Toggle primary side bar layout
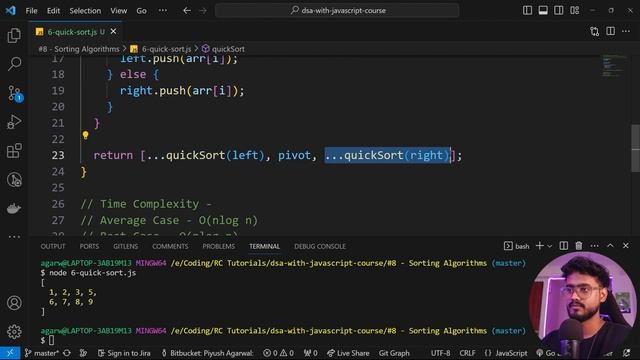The height and width of the screenshot is (360, 640). [527, 10]
